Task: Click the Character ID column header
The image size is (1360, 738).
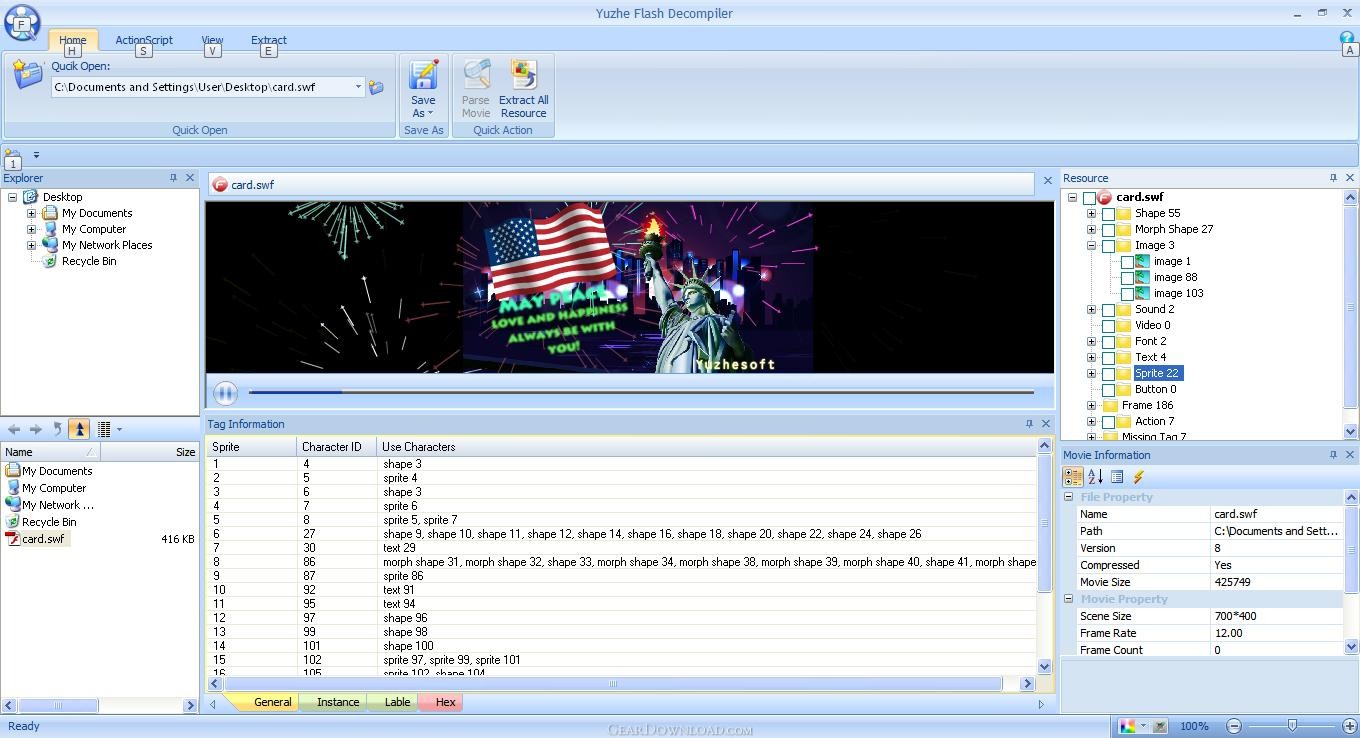Action: [x=336, y=447]
